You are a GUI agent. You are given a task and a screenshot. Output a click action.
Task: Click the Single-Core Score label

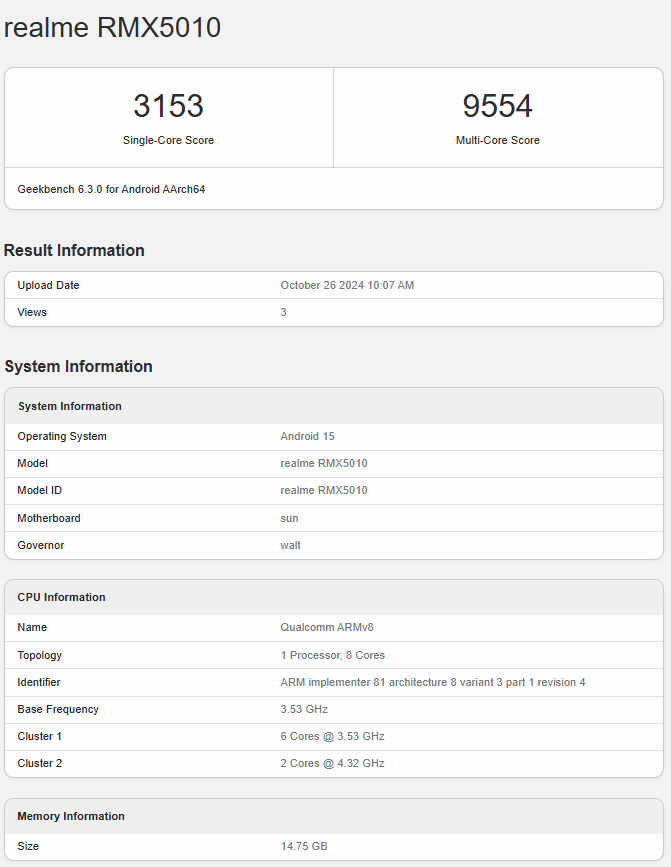pyautogui.click(x=168, y=140)
